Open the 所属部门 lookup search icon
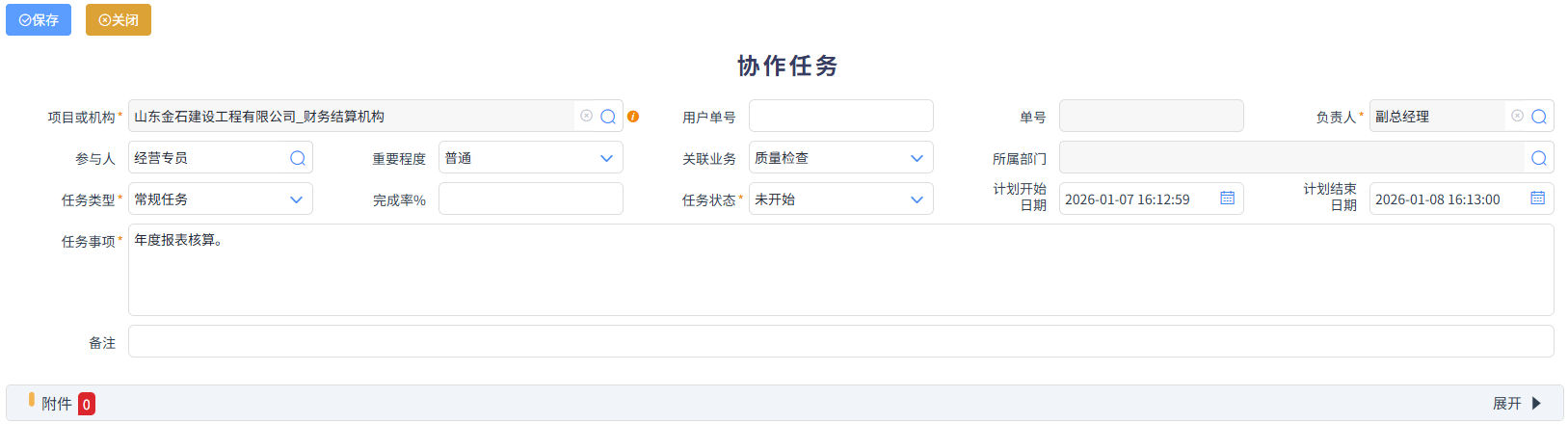 click(x=1539, y=158)
